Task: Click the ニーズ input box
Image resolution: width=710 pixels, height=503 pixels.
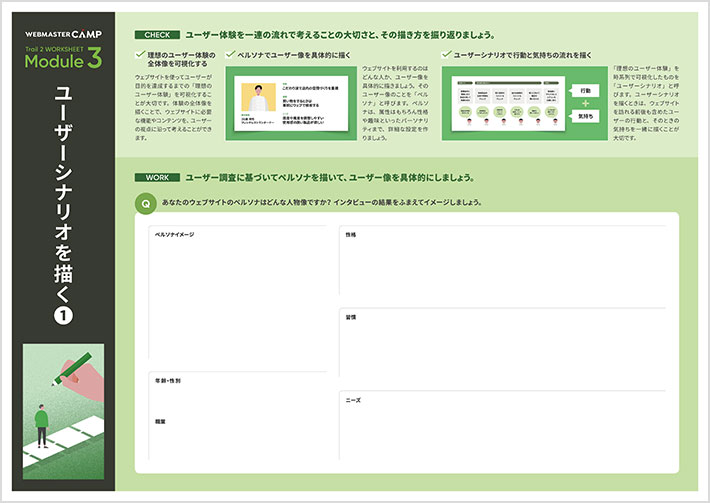Action: coord(503,425)
